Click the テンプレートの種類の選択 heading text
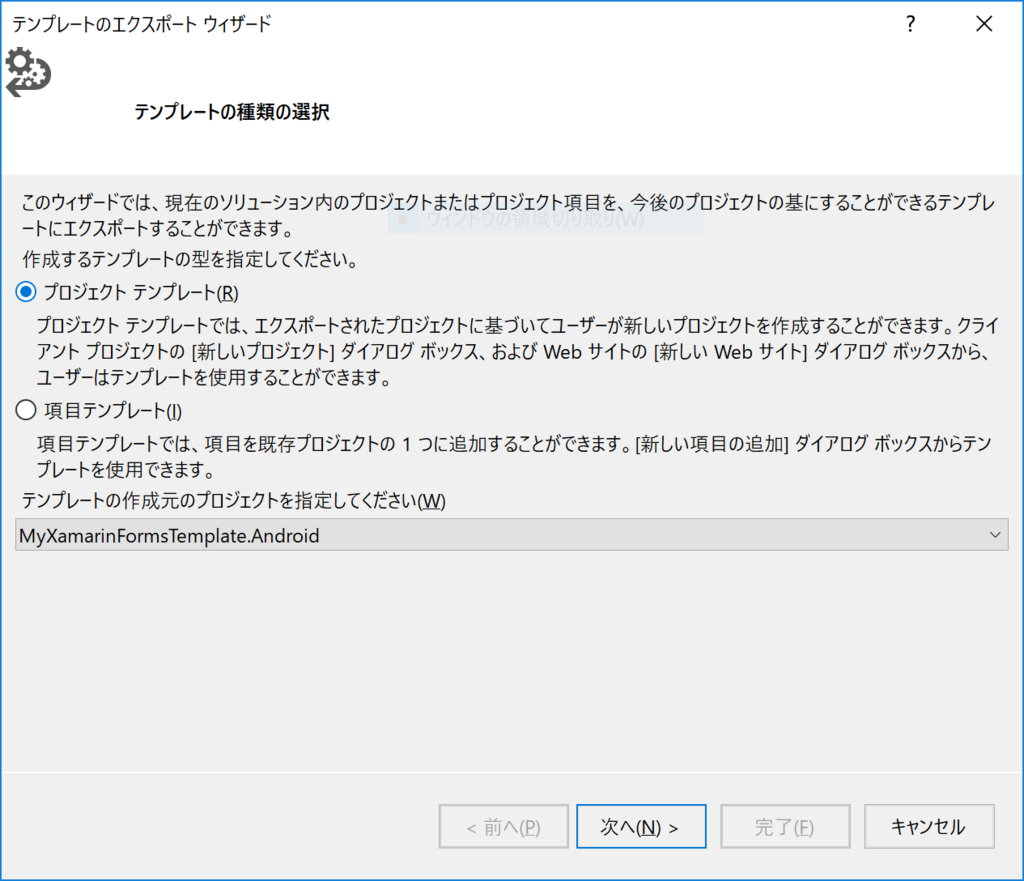This screenshot has height=881, width=1024. click(232, 112)
